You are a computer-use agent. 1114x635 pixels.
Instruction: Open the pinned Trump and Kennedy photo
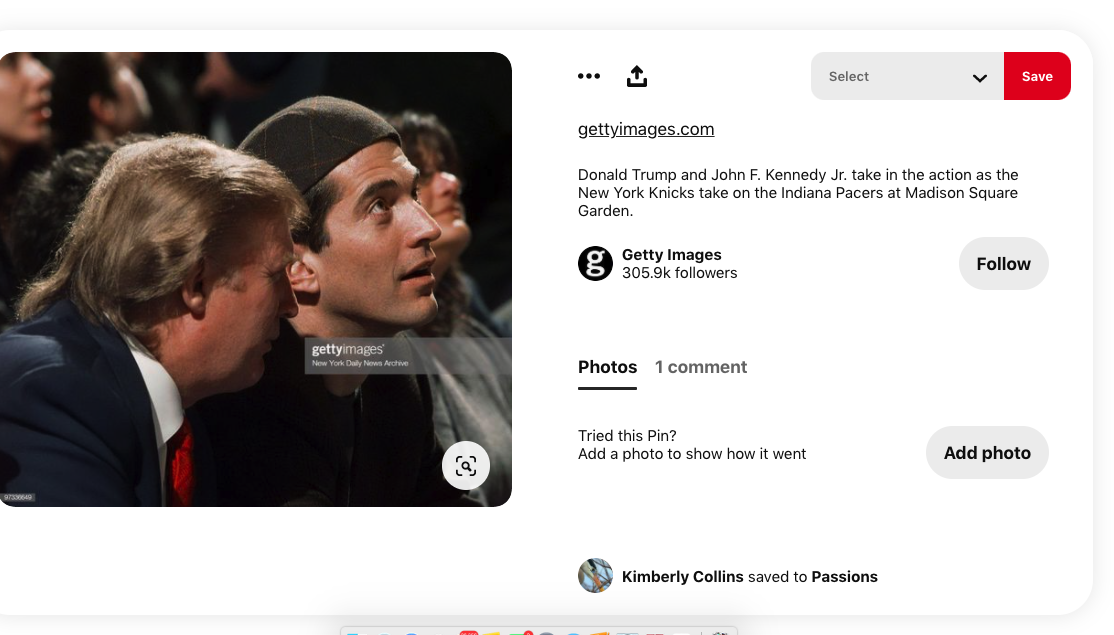pyautogui.click(x=256, y=279)
